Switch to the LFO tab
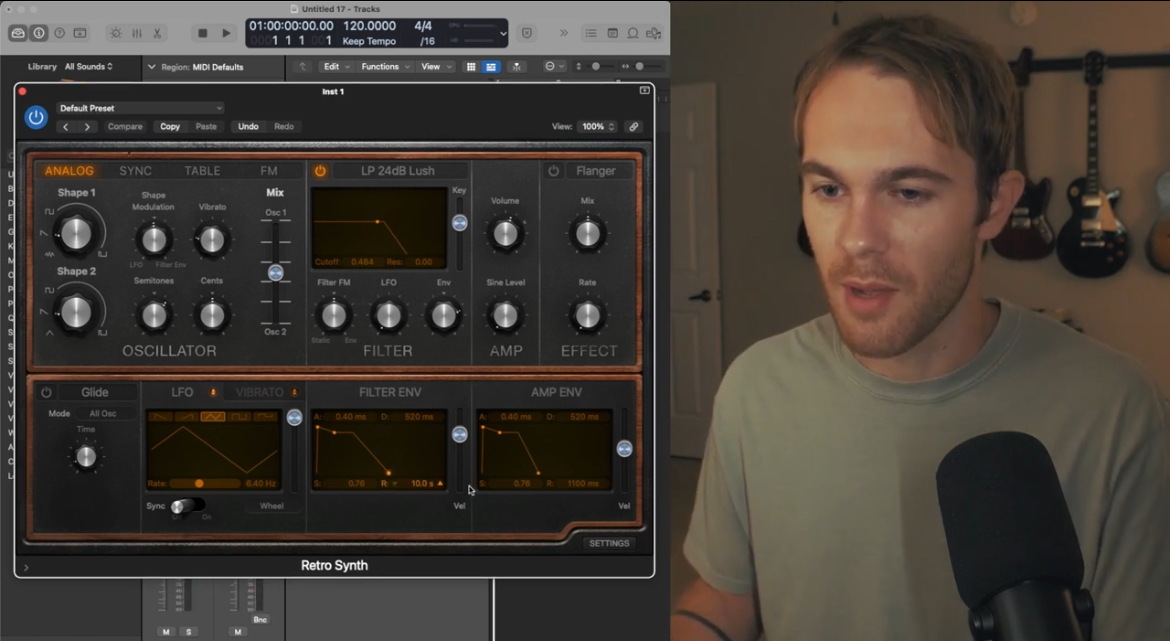 (x=182, y=393)
